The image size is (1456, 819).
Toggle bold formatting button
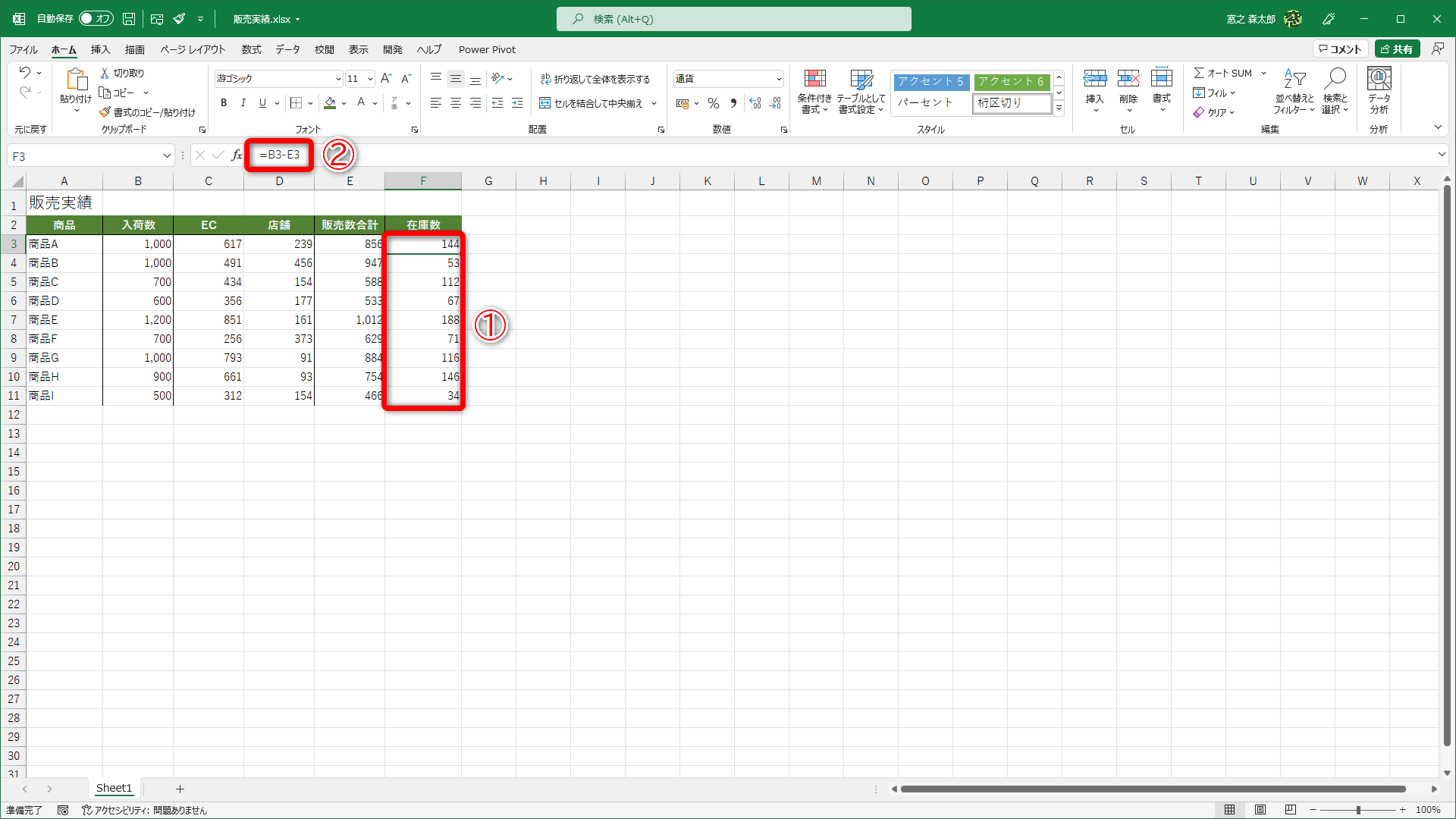[224, 103]
